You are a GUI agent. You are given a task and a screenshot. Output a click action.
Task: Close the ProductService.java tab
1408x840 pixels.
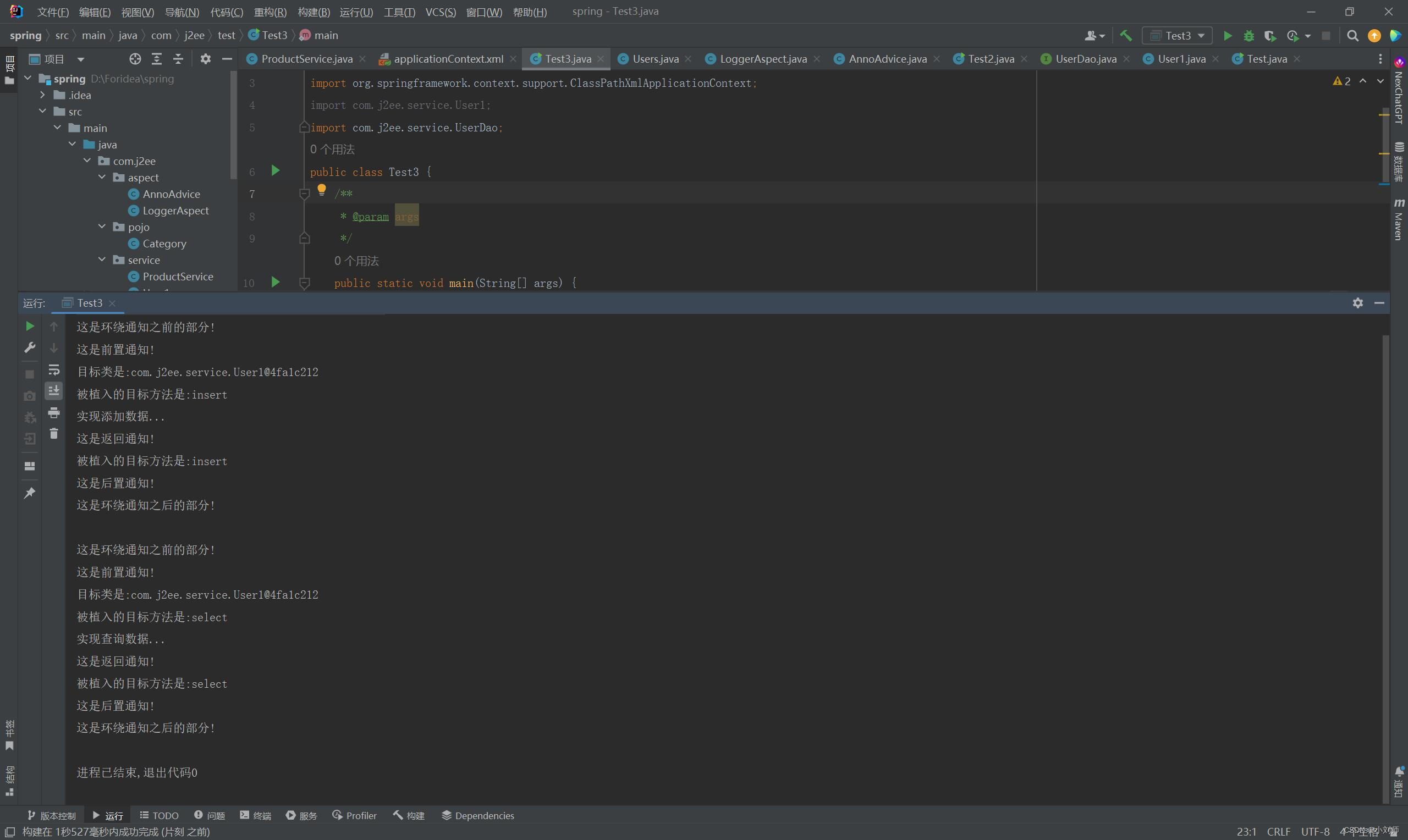(x=362, y=59)
